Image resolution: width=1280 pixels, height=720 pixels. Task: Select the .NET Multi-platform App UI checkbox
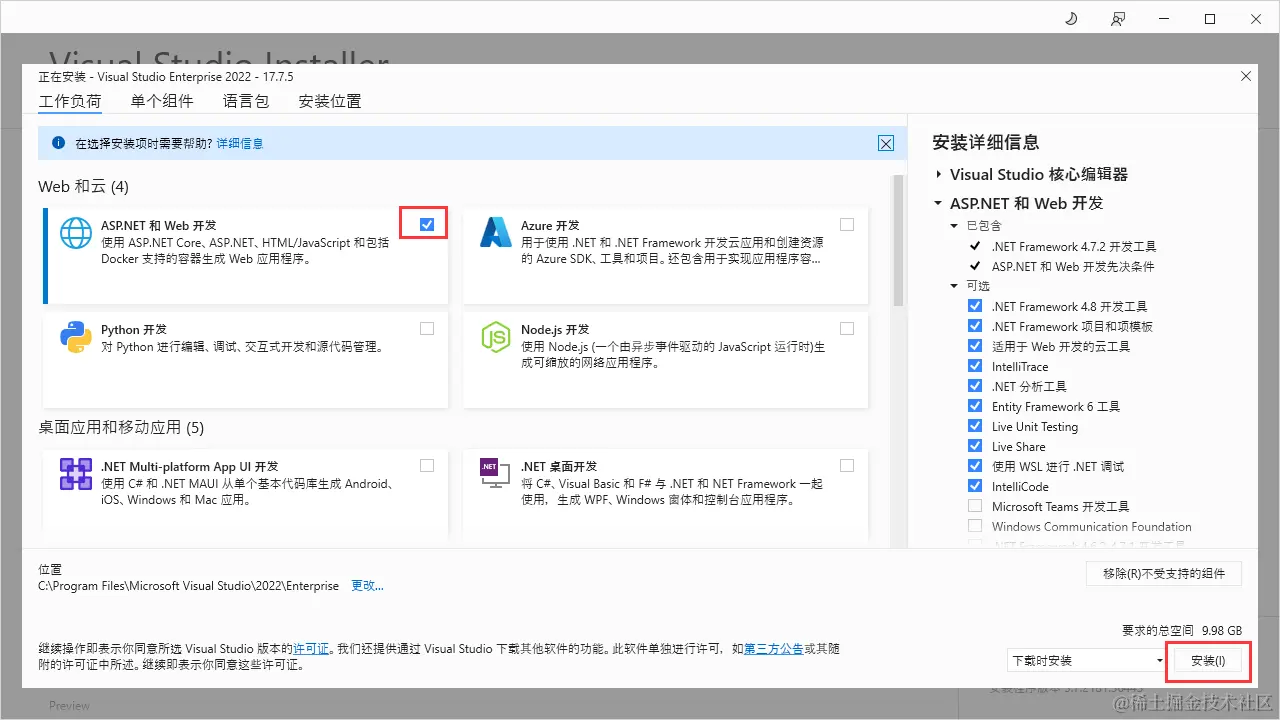point(427,465)
